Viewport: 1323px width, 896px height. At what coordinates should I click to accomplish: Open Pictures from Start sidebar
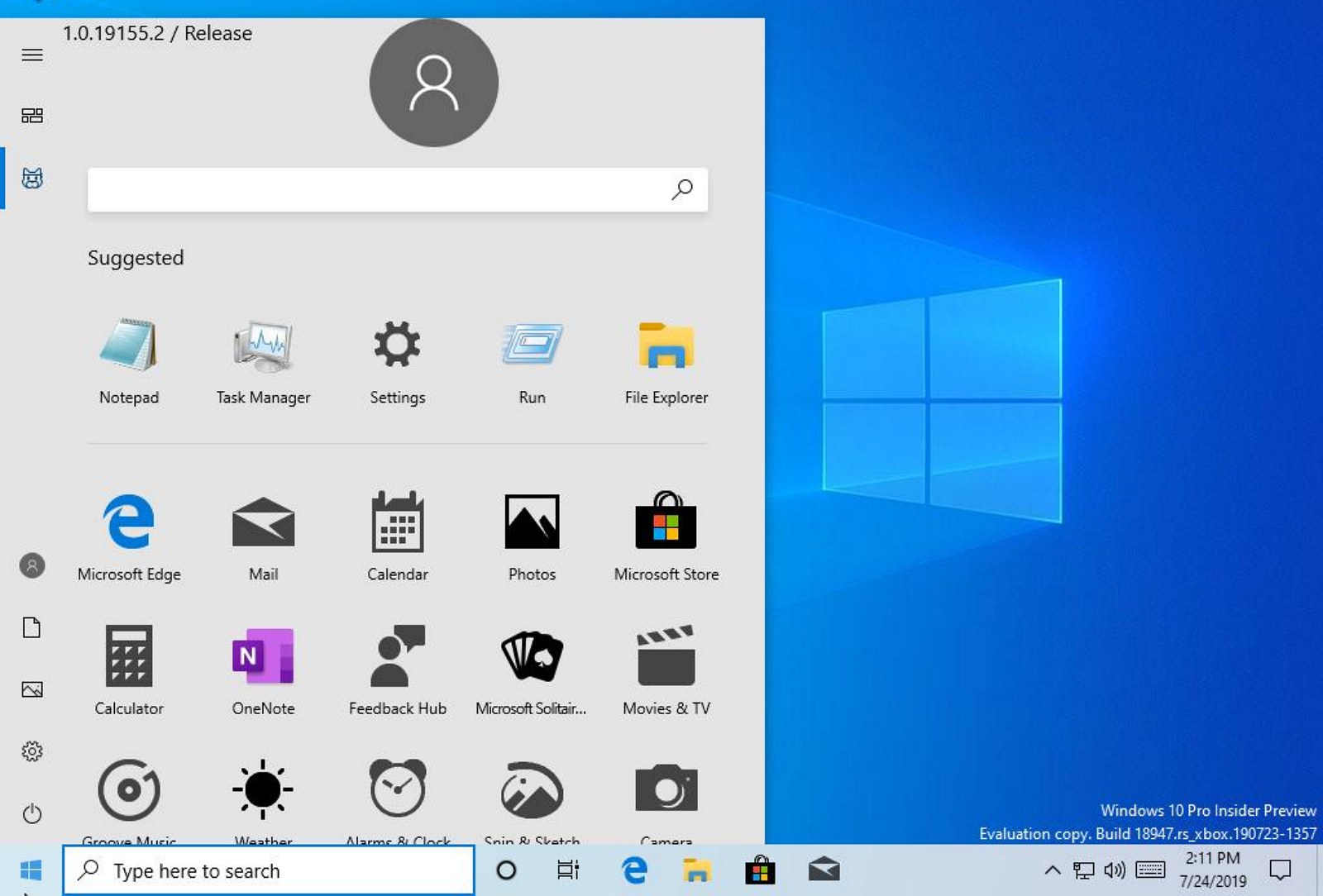click(32, 689)
